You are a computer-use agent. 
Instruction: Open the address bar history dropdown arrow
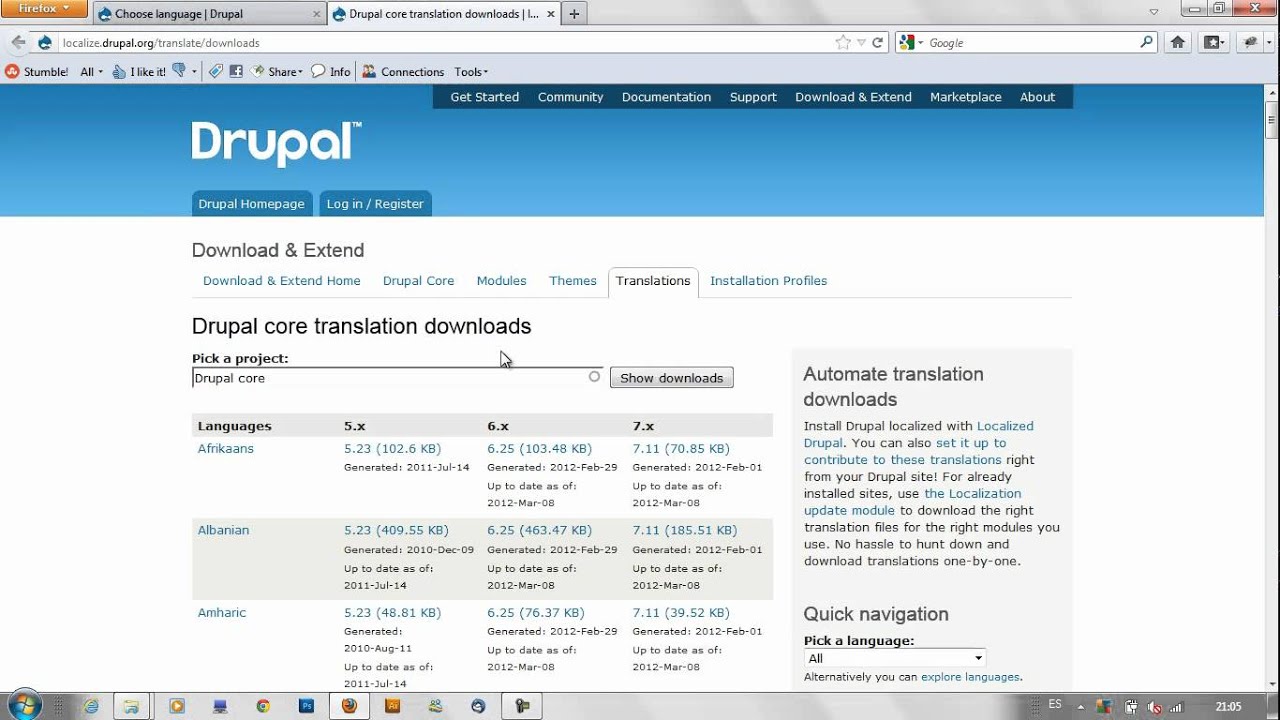click(861, 43)
